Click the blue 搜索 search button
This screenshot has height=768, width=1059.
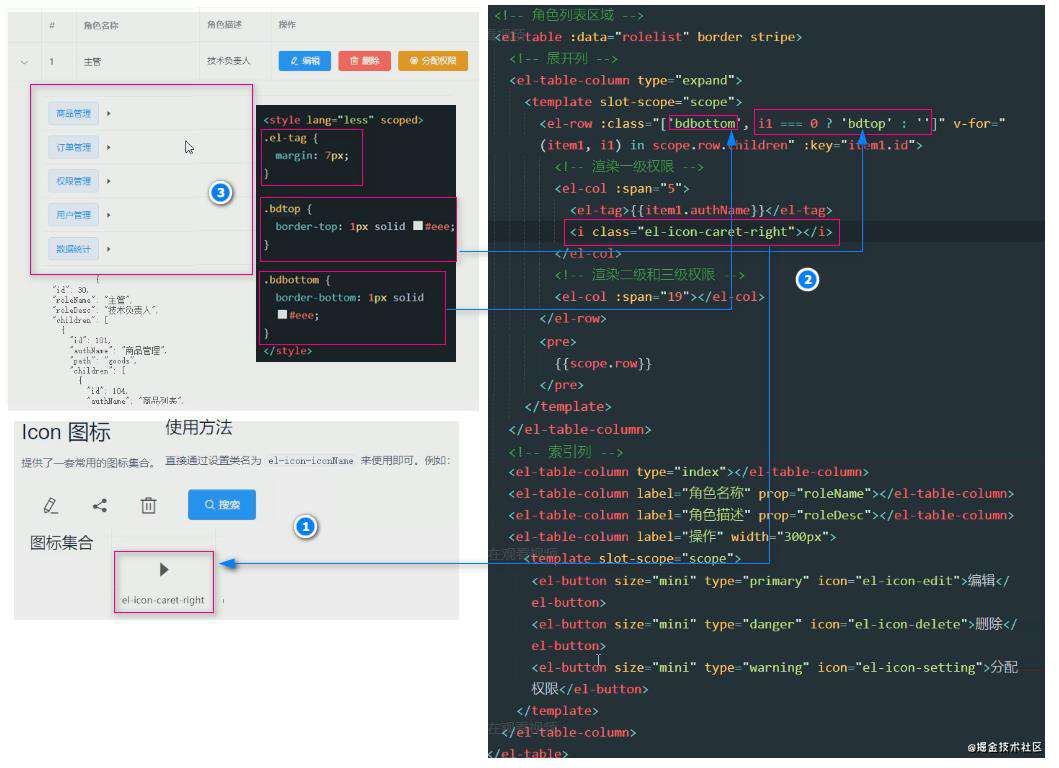[x=222, y=505]
